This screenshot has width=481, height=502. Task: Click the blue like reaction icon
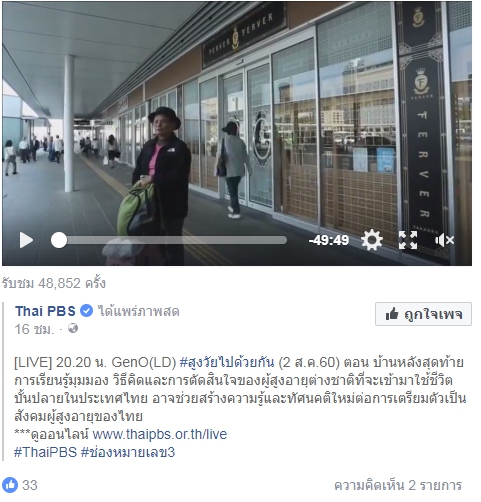coord(10,485)
